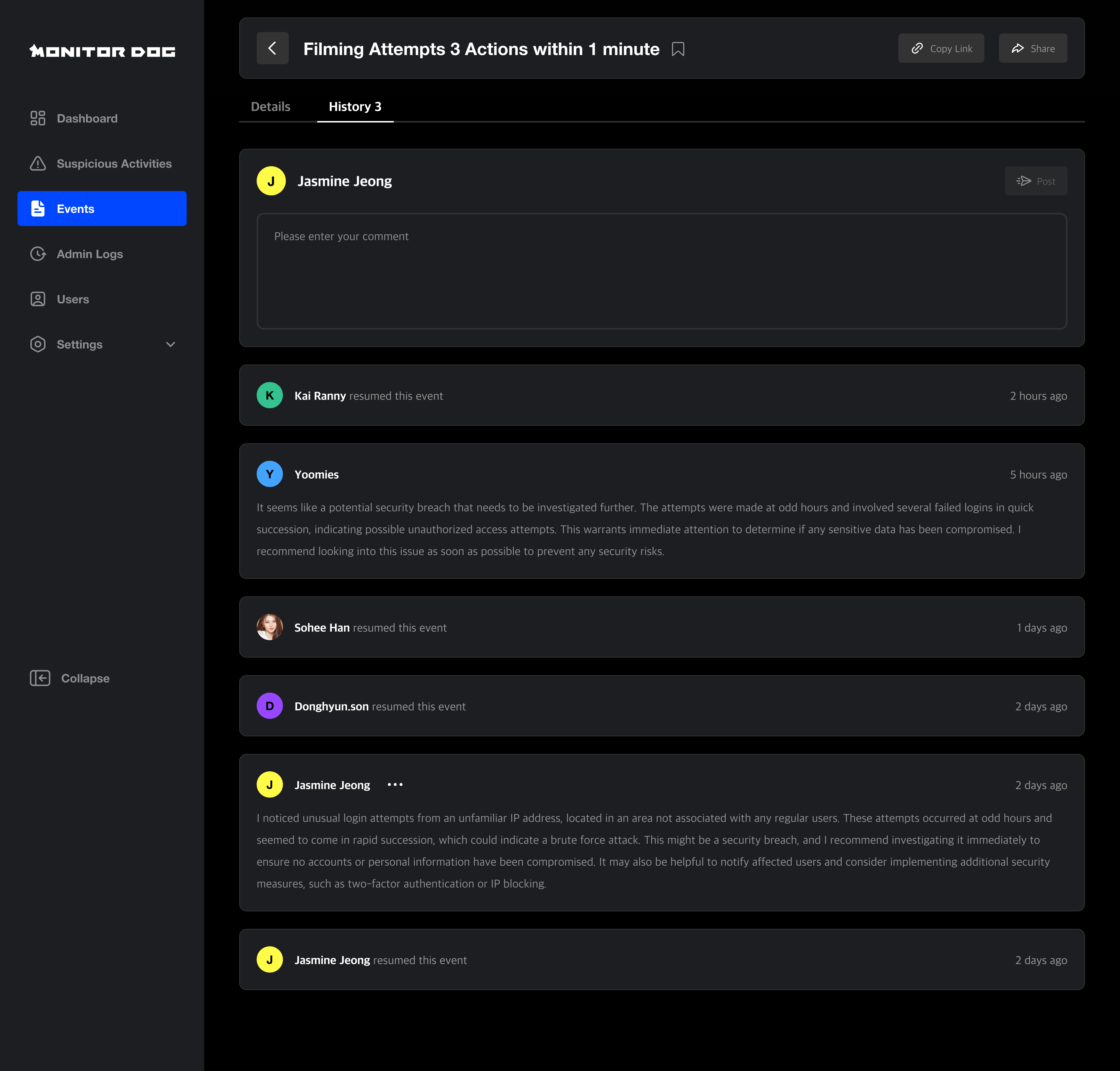This screenshot has width=1120, height=1071.
Task: Click the Monitor Dog logo
Action: point(102,51)
